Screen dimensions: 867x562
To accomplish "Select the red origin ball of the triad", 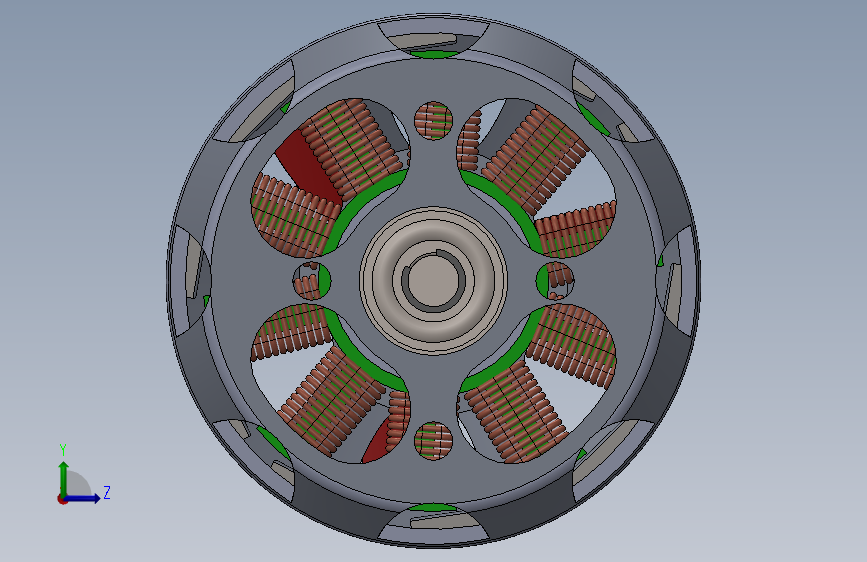I will pos(62,499).
